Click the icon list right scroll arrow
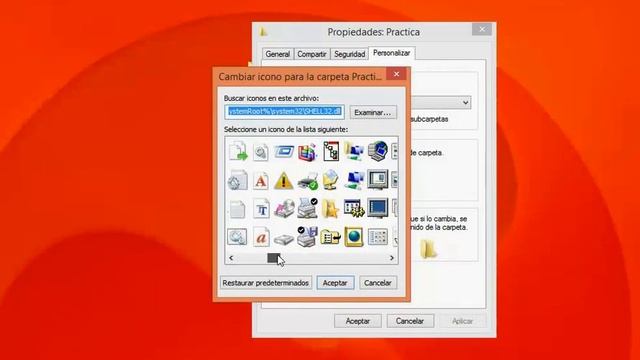Viewport: 640px width, 360px height. (392, 258)
